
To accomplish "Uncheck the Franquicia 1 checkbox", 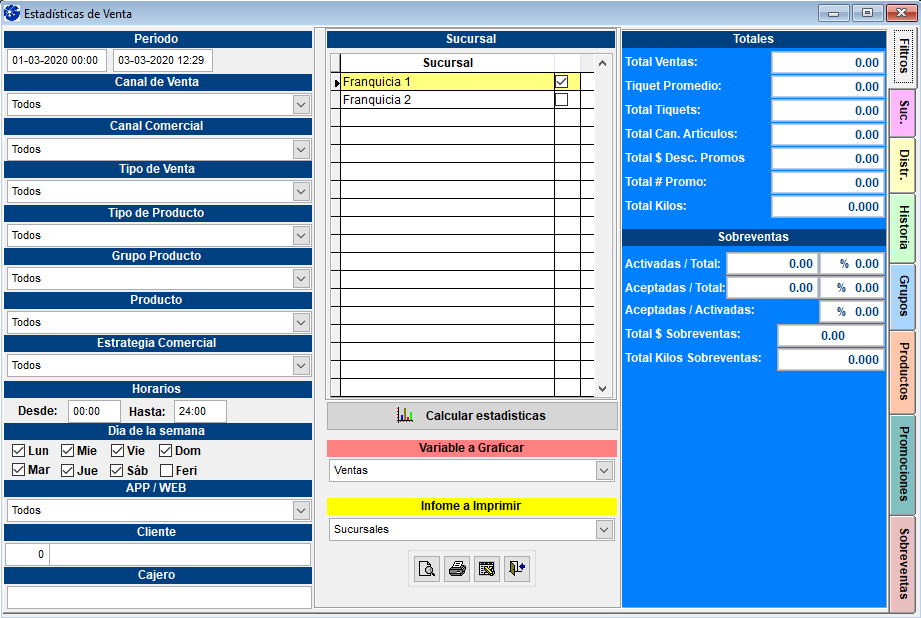I will coord(561,81).
